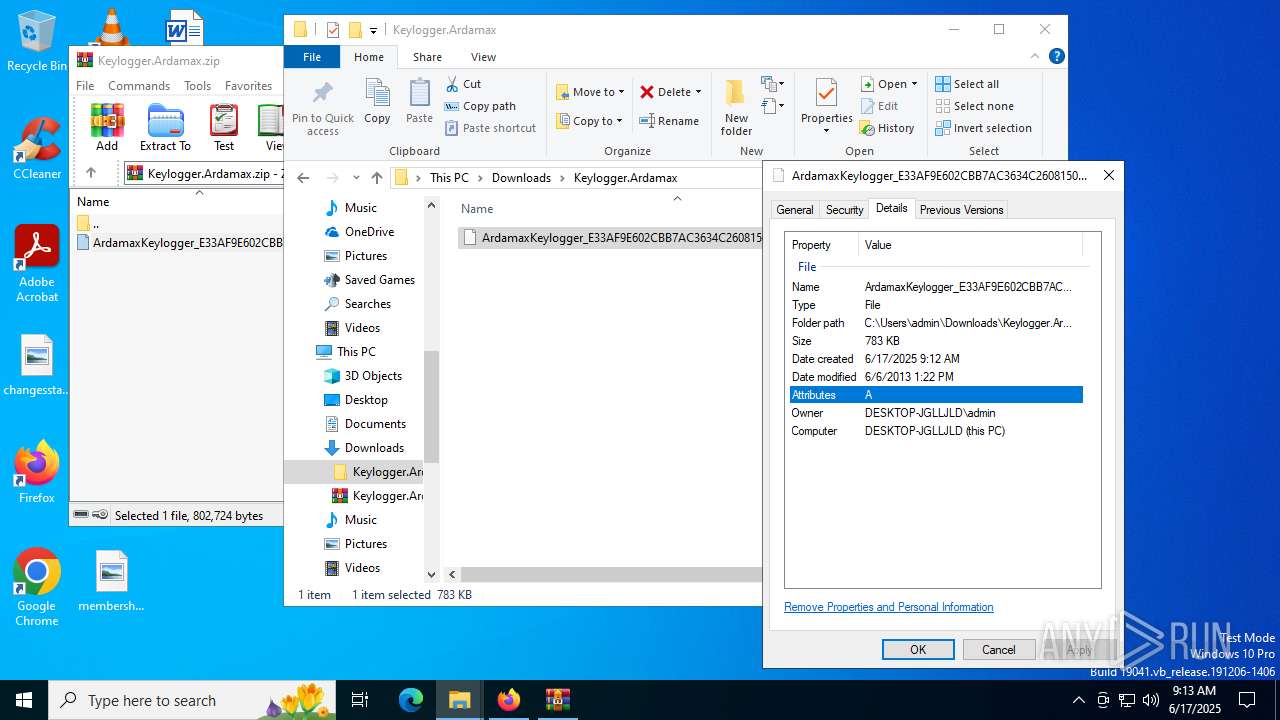The height and width of the screenshot is (720, 1280).
Task: Select Downloads in navigation pane
Action: tap(374, 448)
